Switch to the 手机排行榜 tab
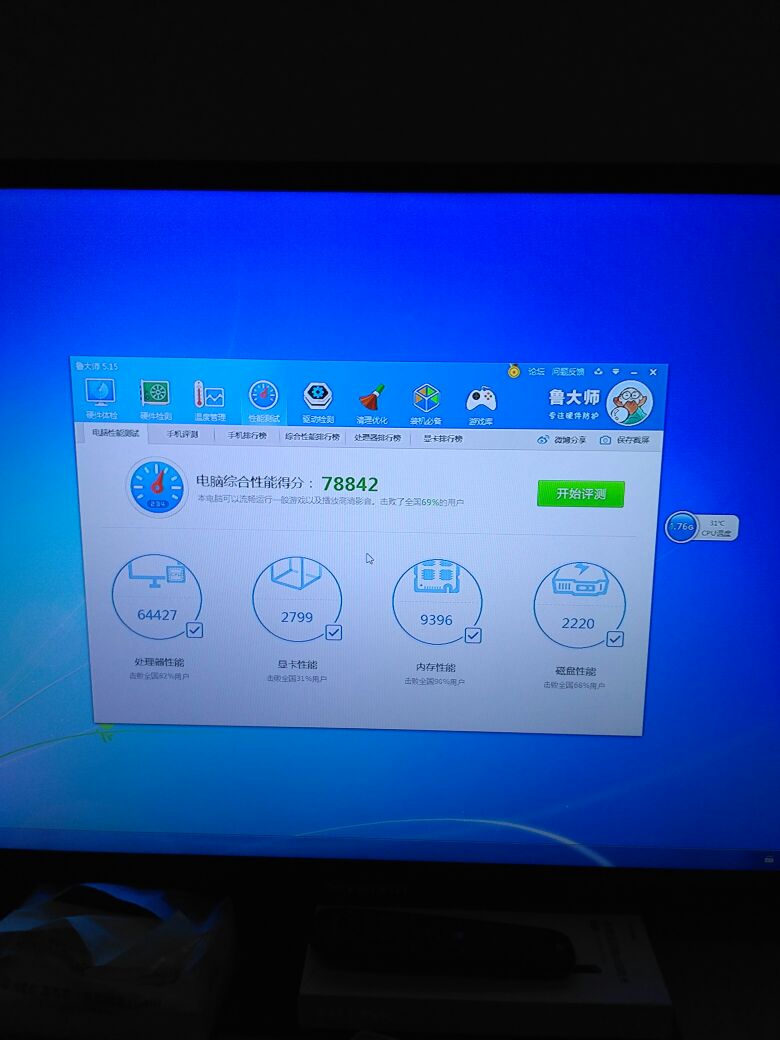The height and width of the screenshot is (1040, 780). click(x=247, y=436)
